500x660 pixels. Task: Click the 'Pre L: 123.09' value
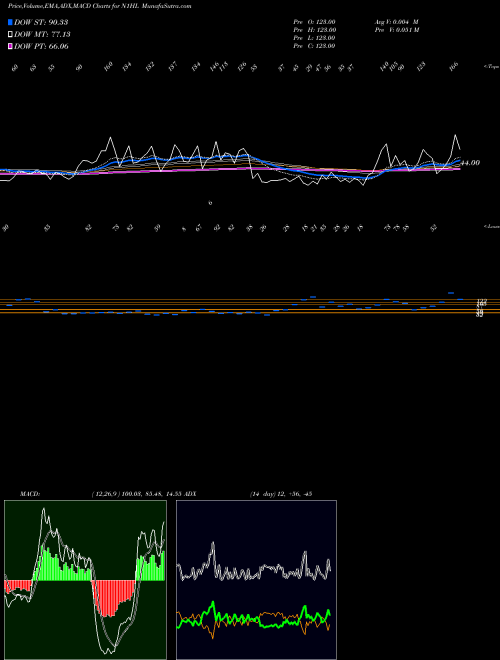click(x=314, y=38)
